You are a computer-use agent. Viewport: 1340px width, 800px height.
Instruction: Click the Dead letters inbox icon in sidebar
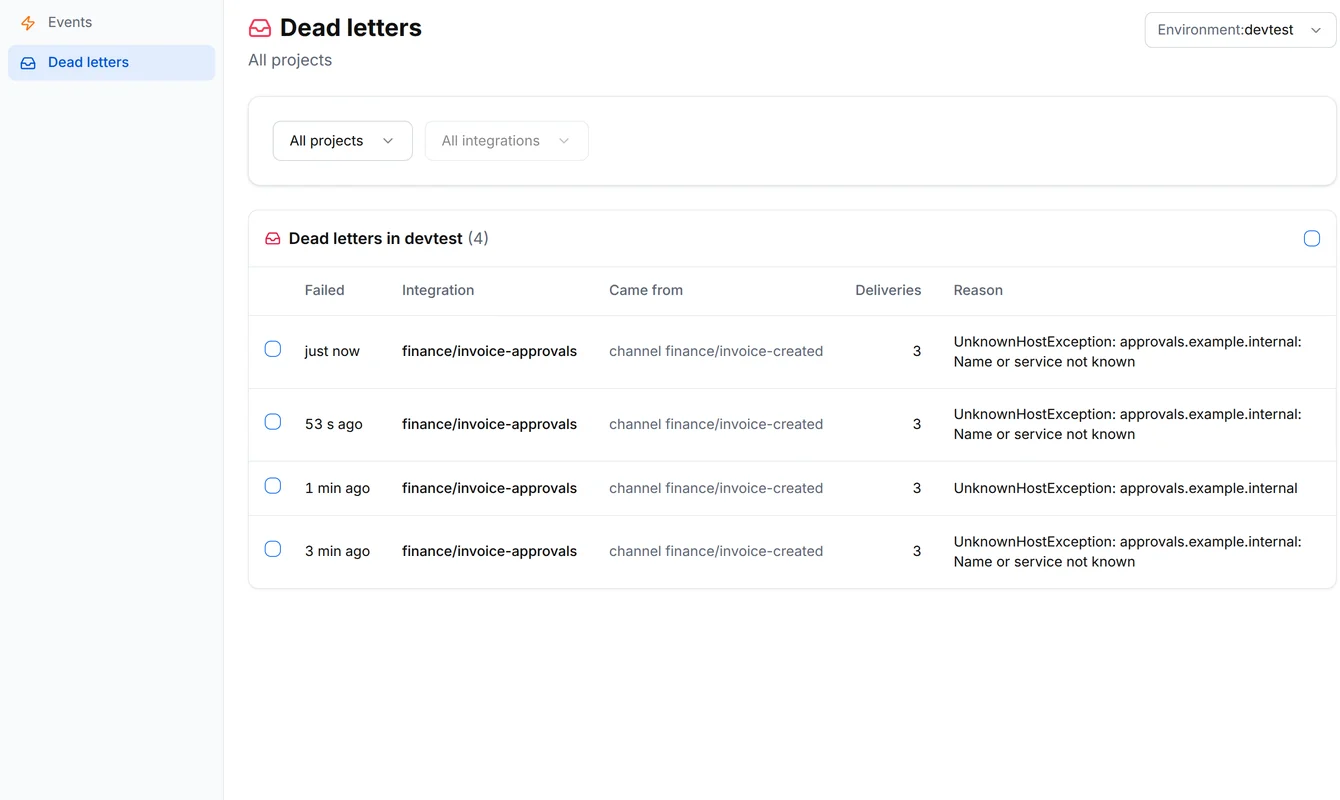point(28,62)
